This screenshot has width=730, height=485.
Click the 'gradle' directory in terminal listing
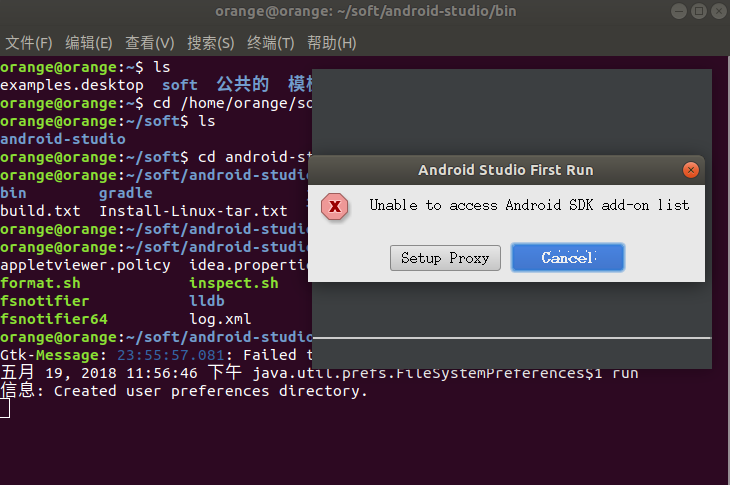[126, 194]
